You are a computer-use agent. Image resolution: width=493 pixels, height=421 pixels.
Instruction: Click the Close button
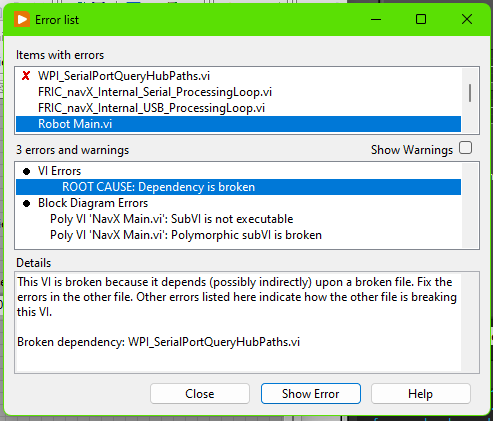(x=200, y=394)
